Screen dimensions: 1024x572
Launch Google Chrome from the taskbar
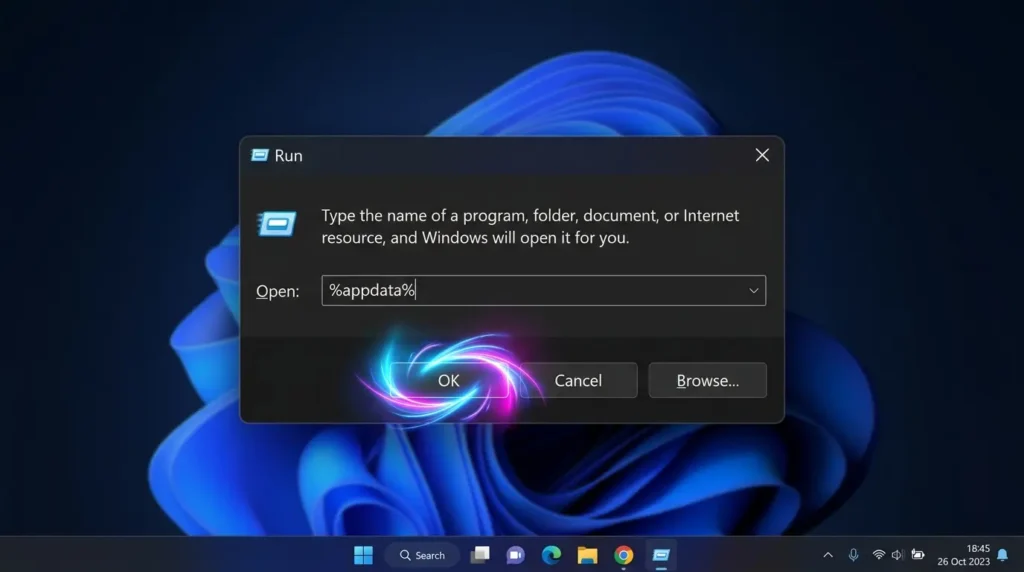[624, 555]
